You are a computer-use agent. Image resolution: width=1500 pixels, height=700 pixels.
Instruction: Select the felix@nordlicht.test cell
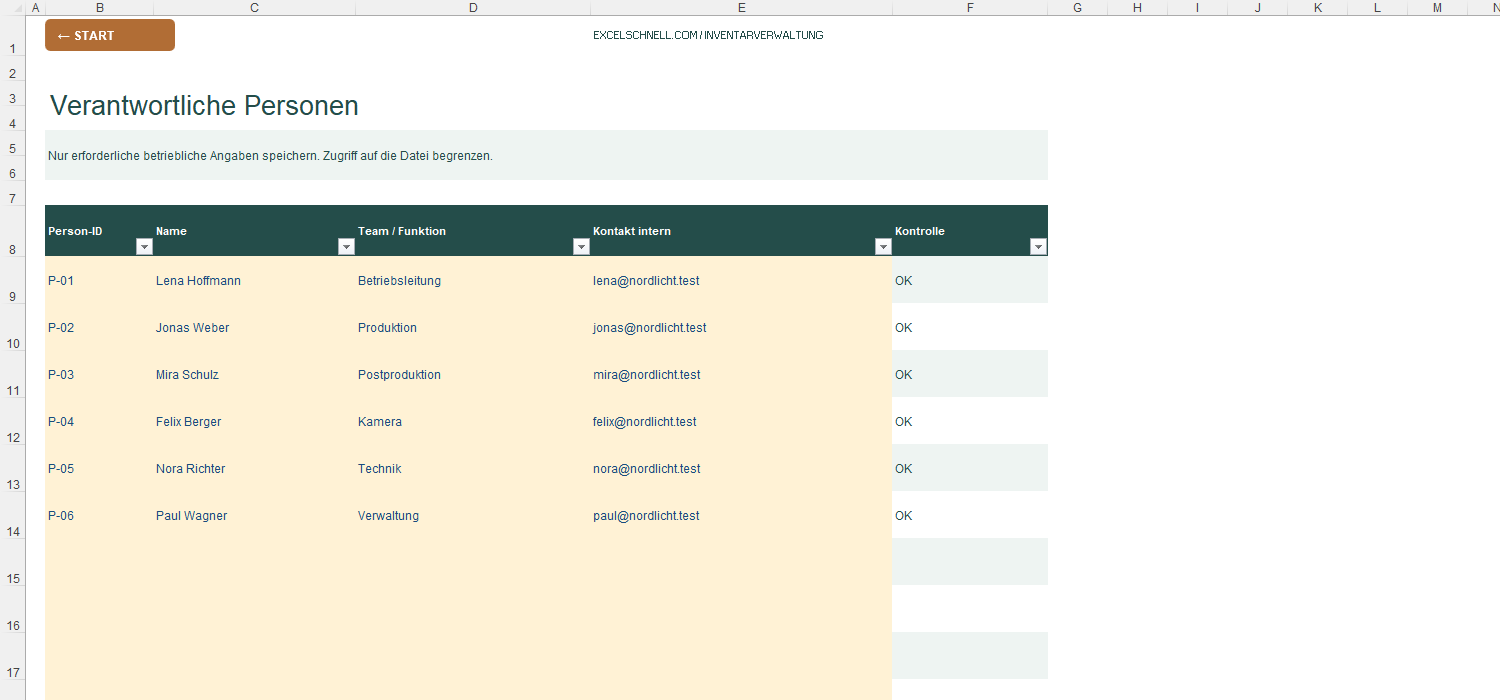[742, 421]
